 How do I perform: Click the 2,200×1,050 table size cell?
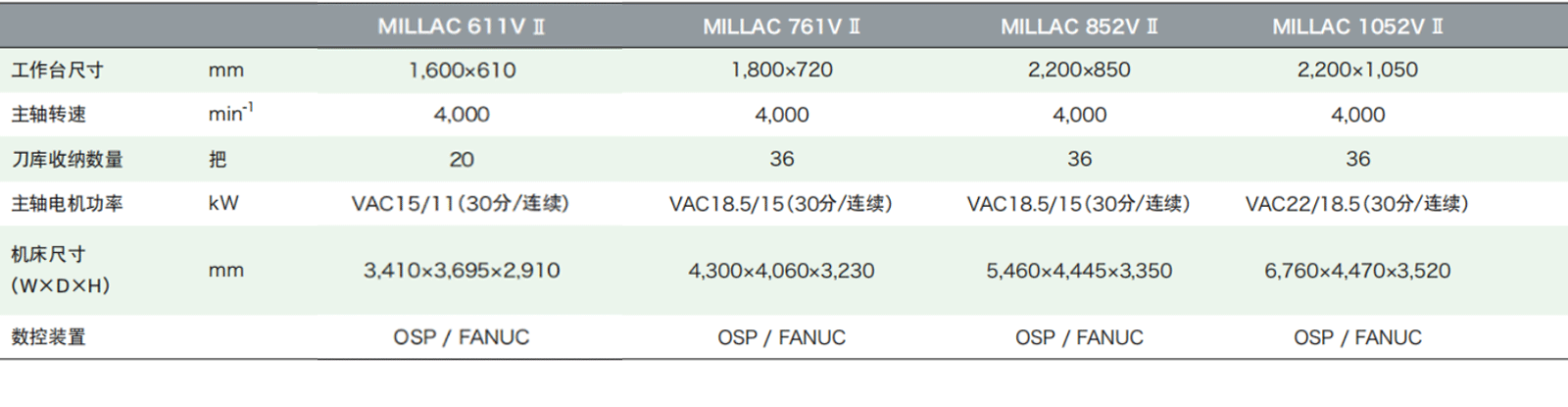tap(1357, 71)
